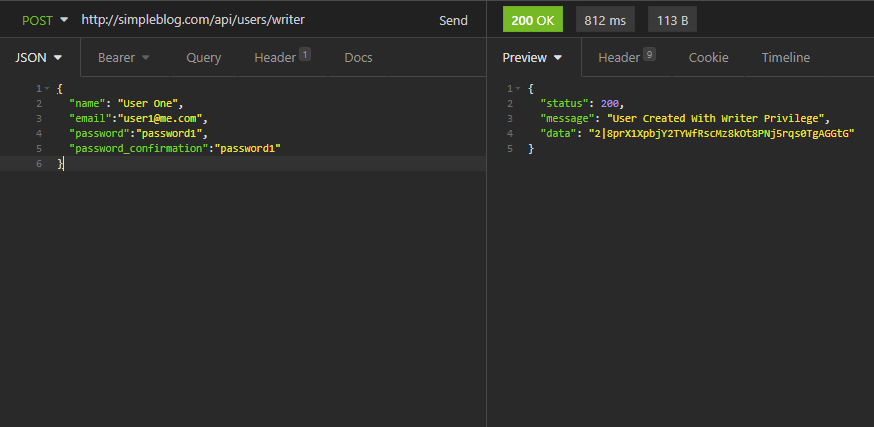
Task: Open the JSON body type dropdown
Action: 38,57
